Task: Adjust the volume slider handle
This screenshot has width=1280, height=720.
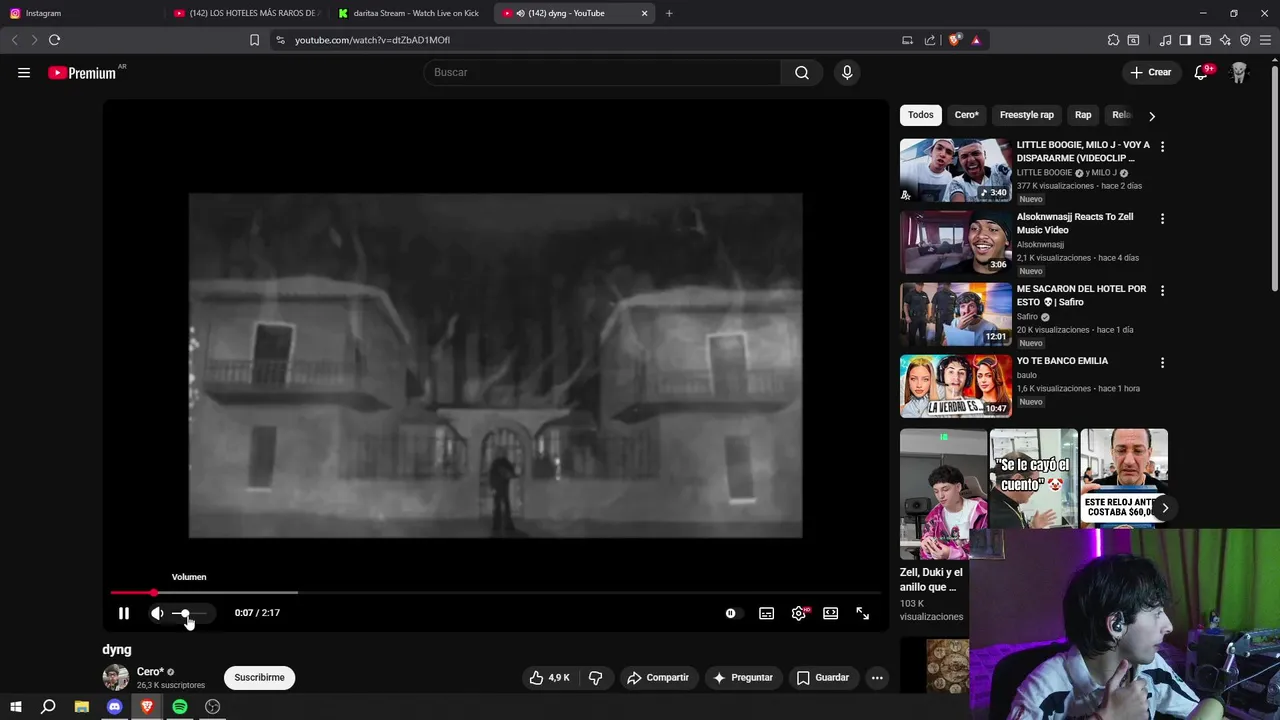Action: pos(184,613)
